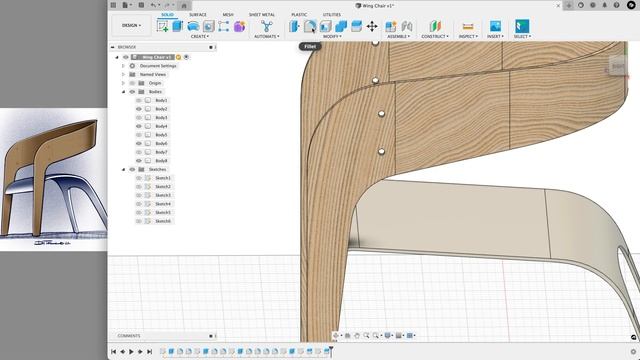The image size is (640, 360).
Task: Select the Fillet tool
Action: [310, 27]
